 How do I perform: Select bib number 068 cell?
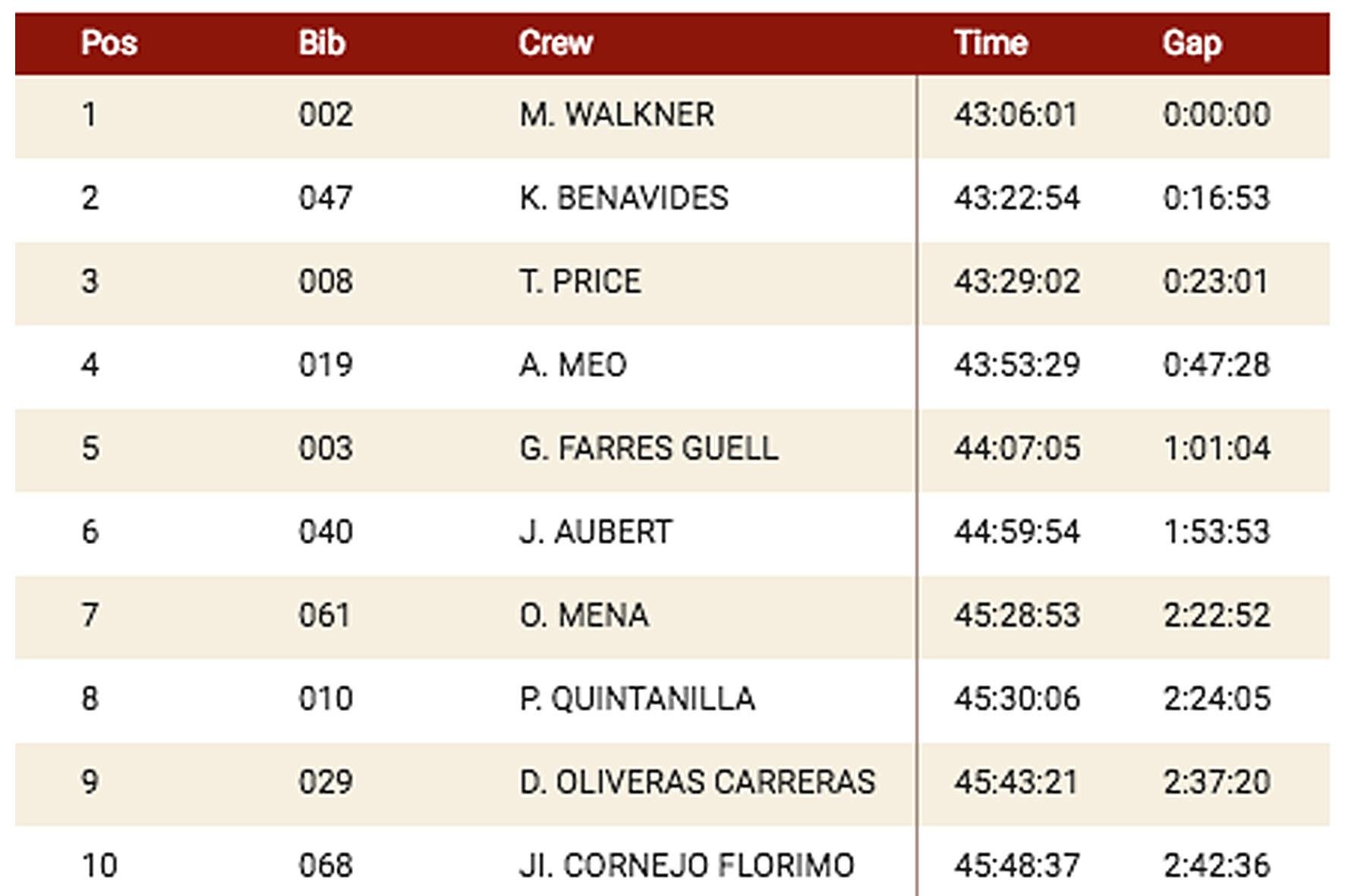(326, 866)
